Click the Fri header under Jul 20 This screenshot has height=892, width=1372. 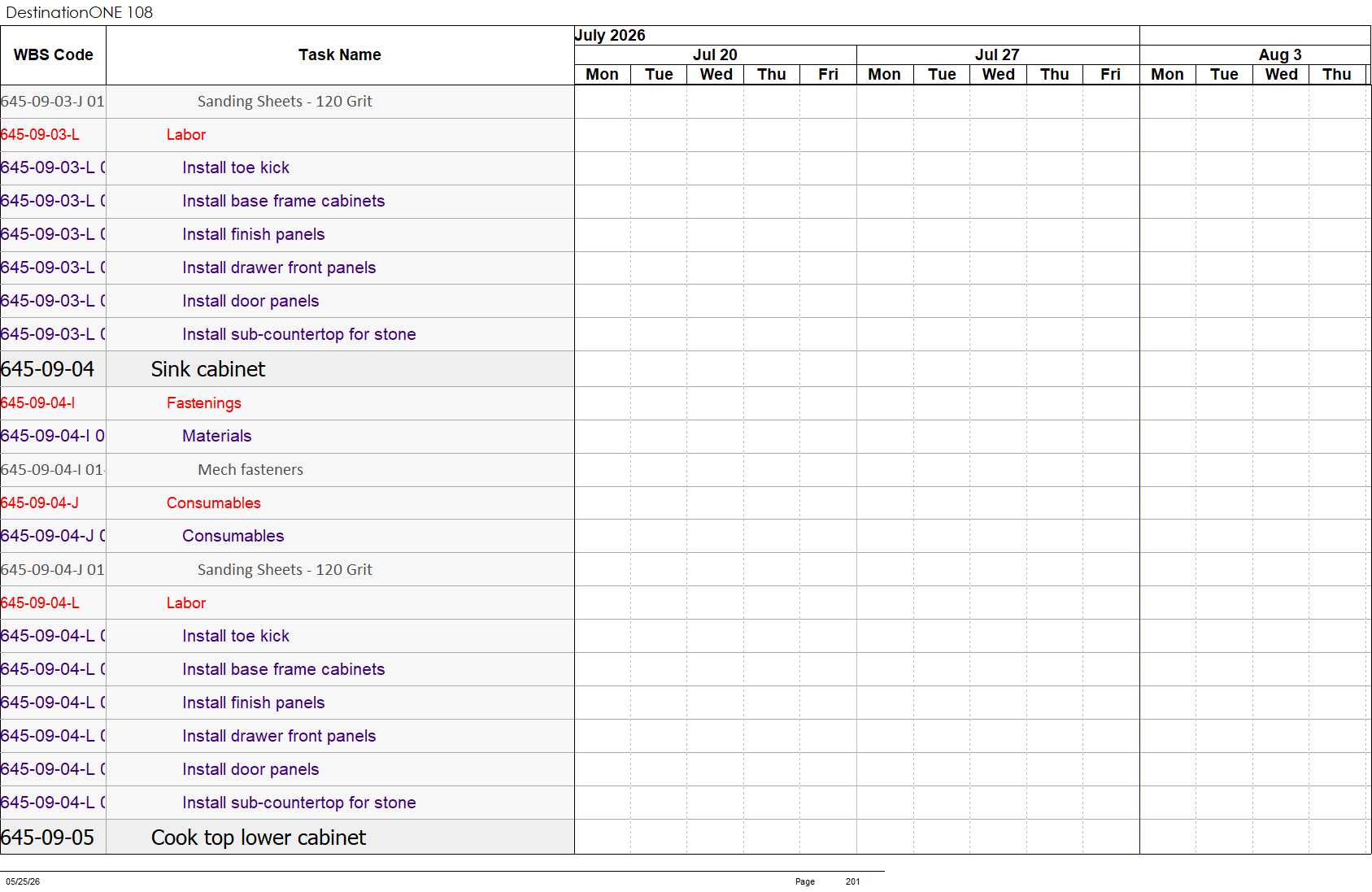[828, 75]
